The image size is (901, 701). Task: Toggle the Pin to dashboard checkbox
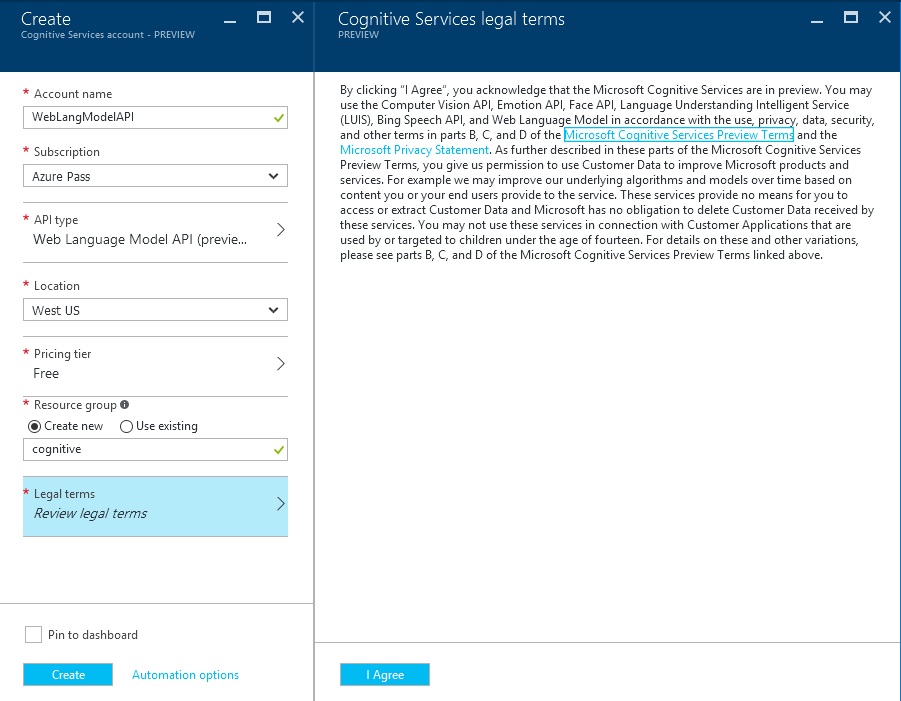coord(33,635)
